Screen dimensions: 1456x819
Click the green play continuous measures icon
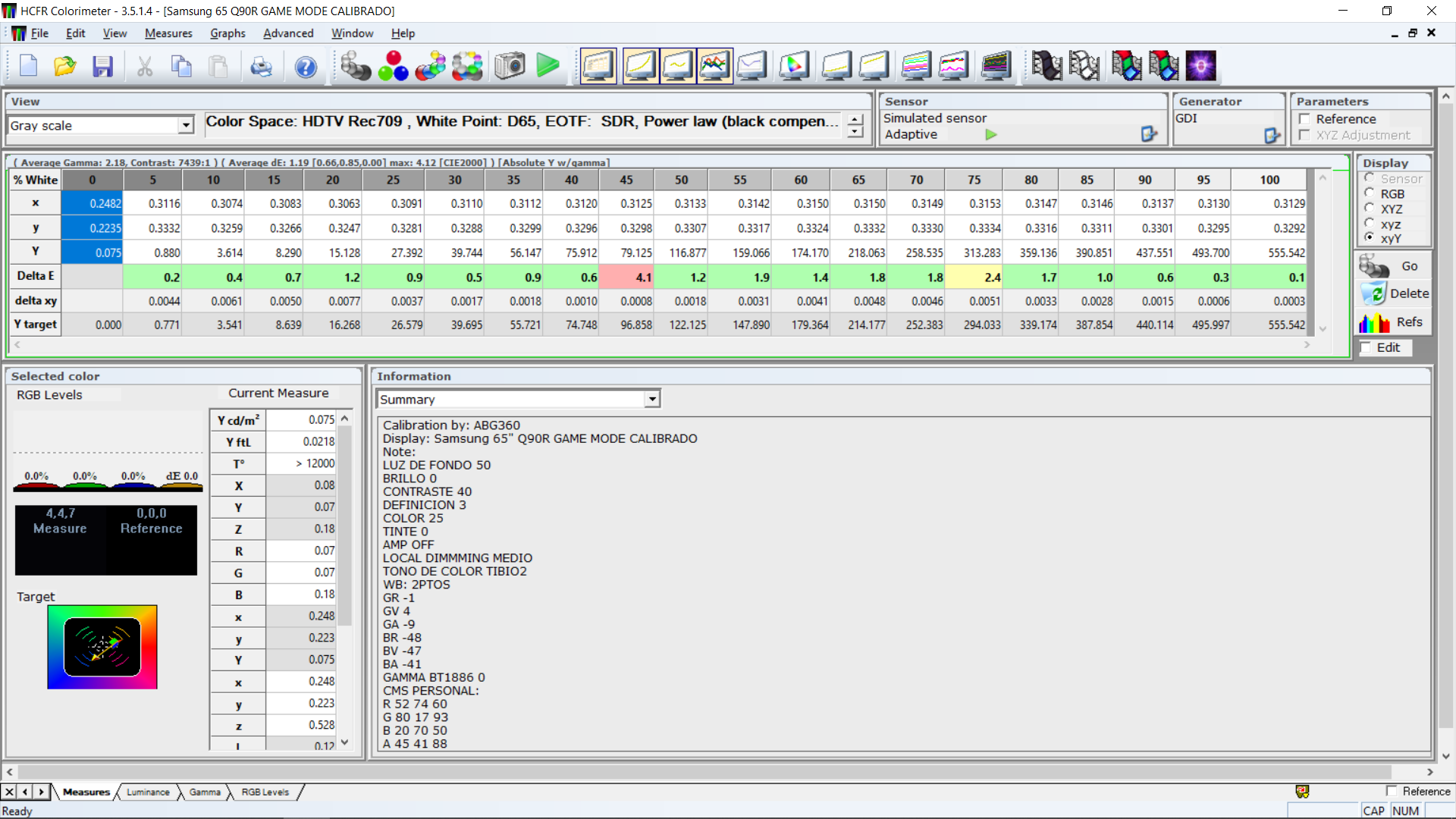(x=548, y=66)
